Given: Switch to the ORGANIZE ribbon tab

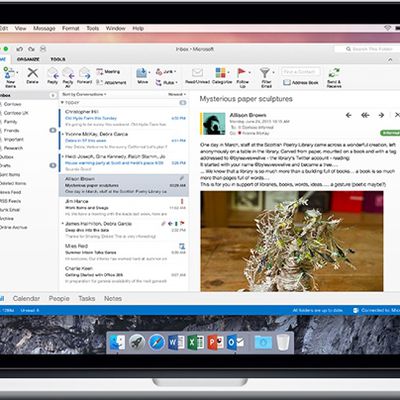Looking at the screenshot, I should pyautogui.click(x=28, y=59).
